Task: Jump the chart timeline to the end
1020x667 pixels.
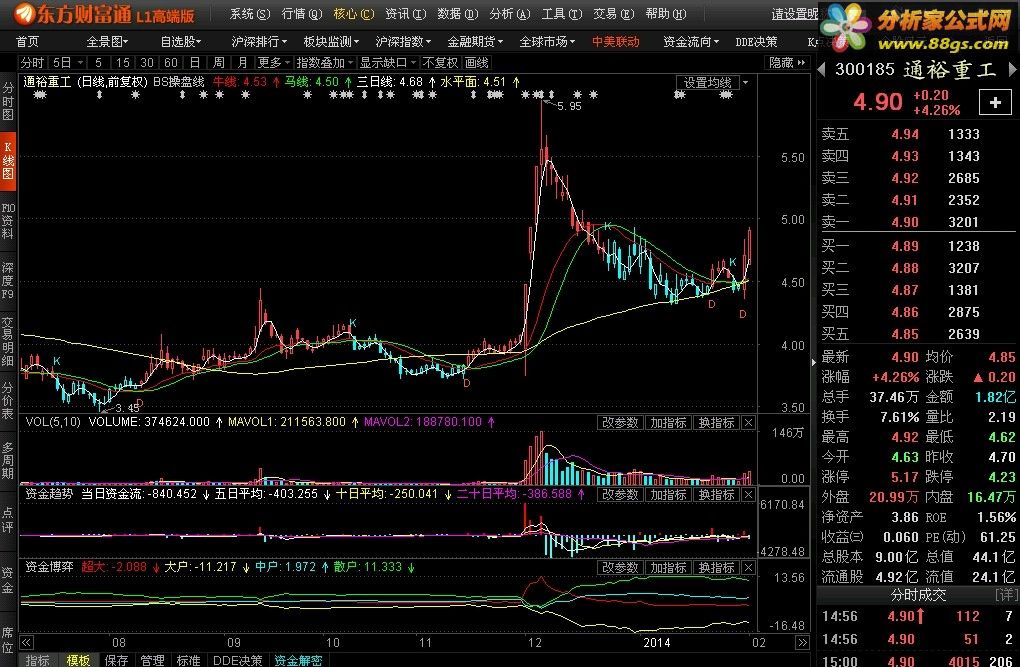Action: pos(803,643)
